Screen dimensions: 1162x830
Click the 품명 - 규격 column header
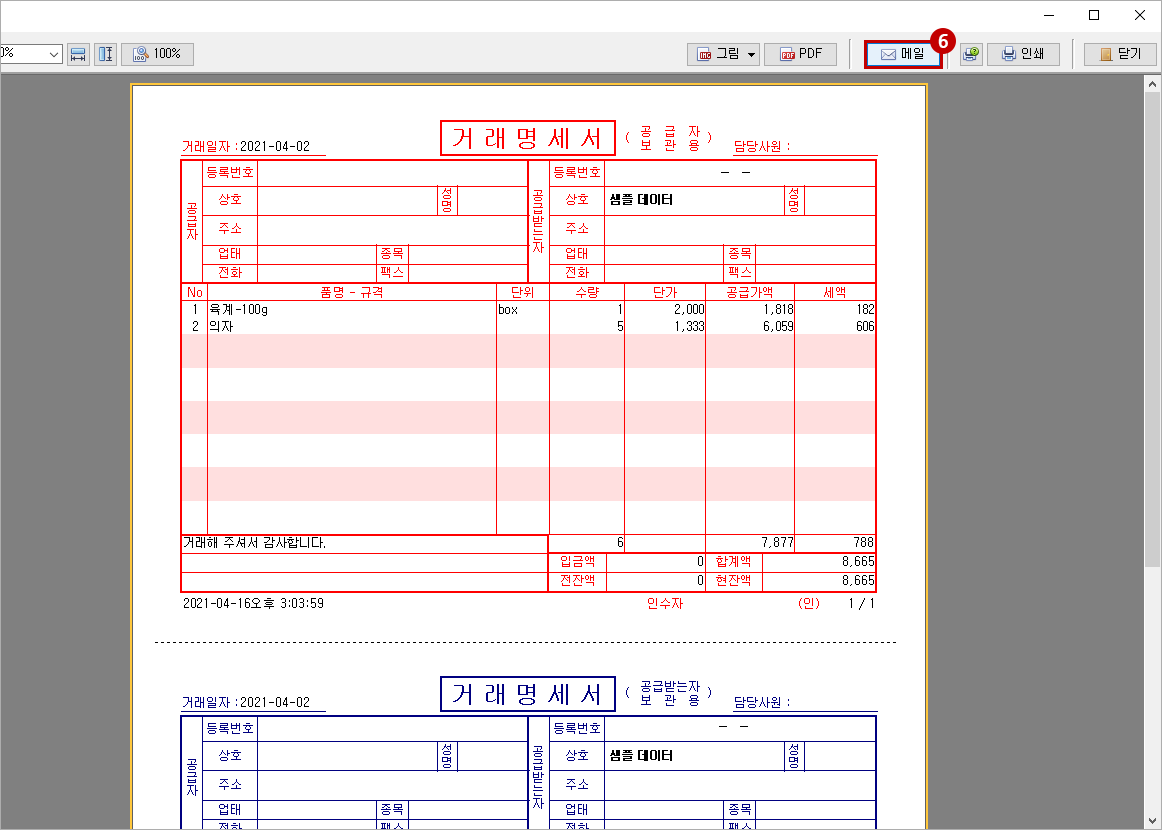(351, 292)
